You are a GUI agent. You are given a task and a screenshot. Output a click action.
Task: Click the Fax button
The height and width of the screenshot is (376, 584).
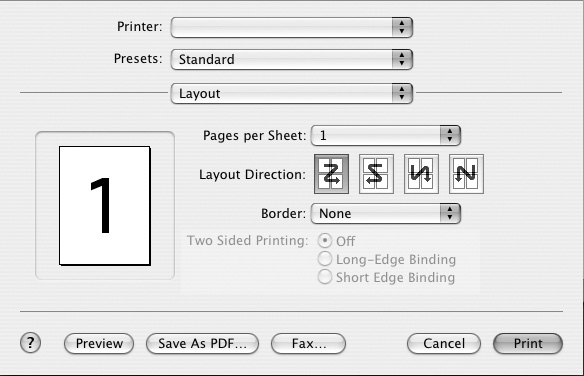(x=308, y=343)
